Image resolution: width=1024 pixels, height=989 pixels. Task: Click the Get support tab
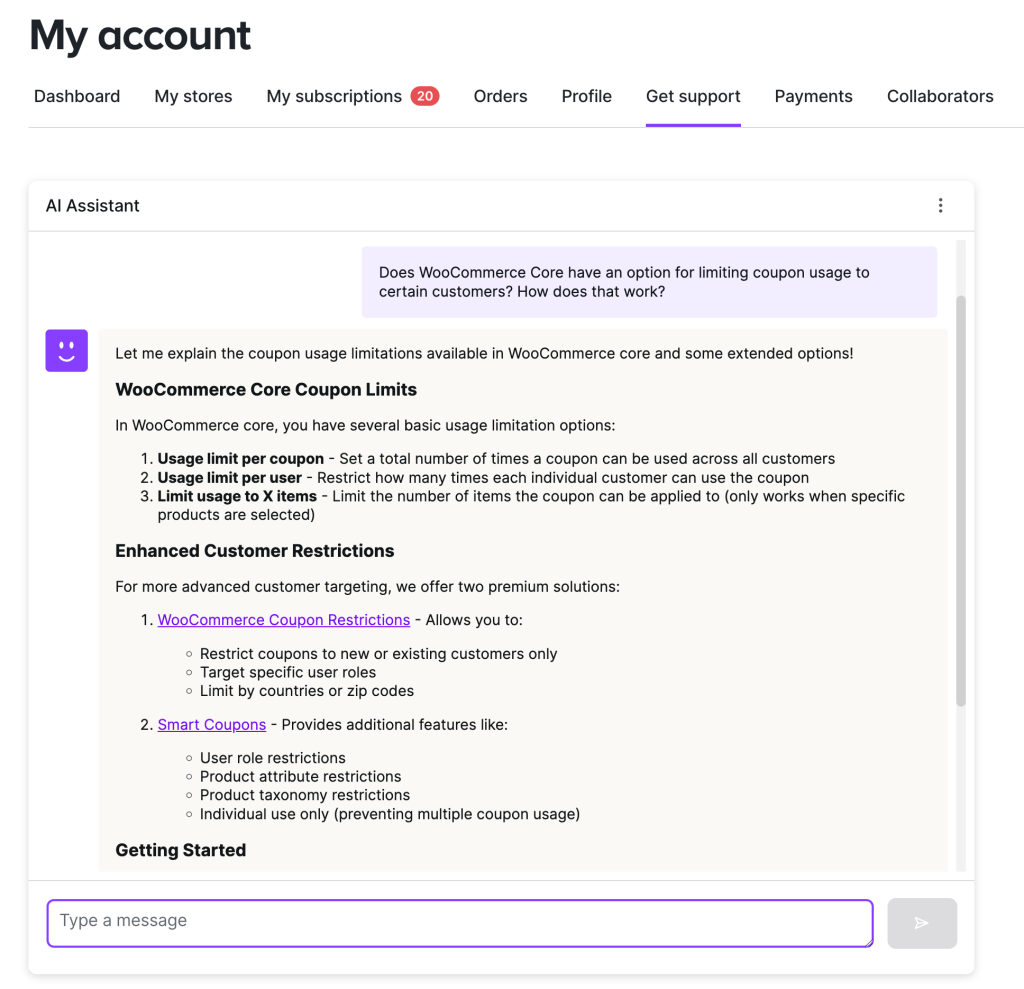[x=693, y=96]
